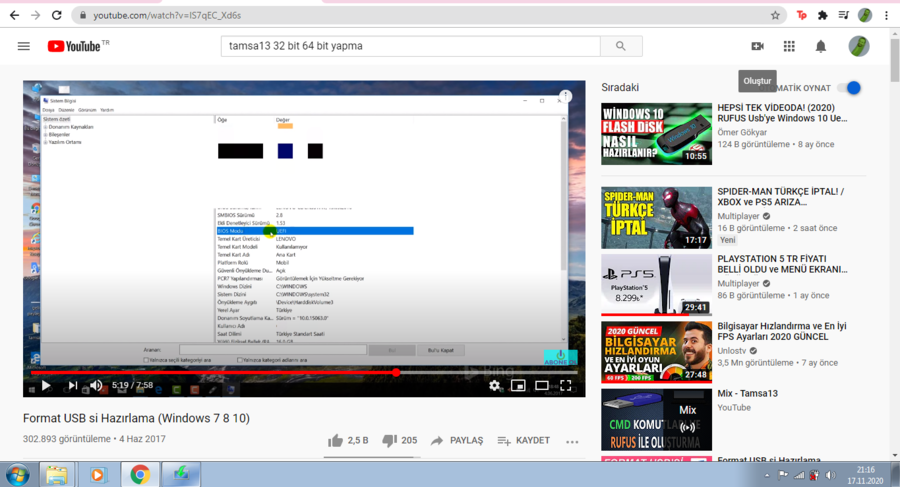Open more actions ellipsis below video
The image size is (900, 487).
(572, 442)
